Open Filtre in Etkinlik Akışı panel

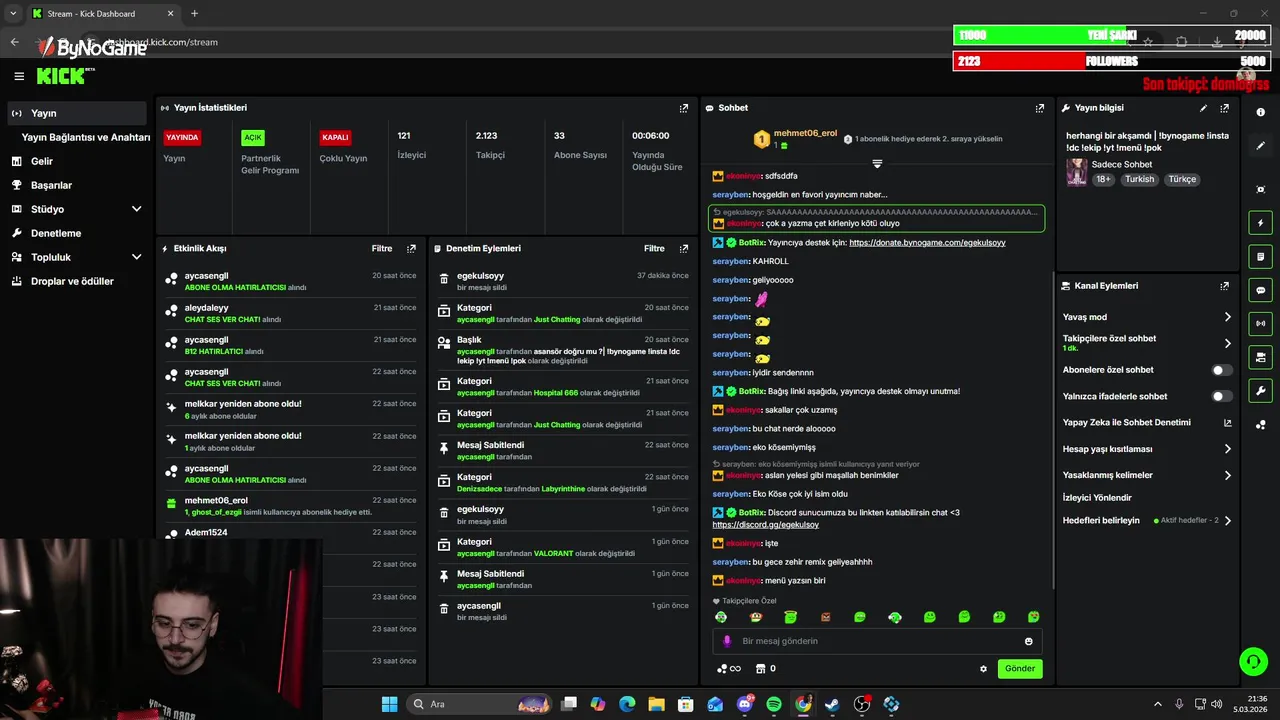pos(382,248)
